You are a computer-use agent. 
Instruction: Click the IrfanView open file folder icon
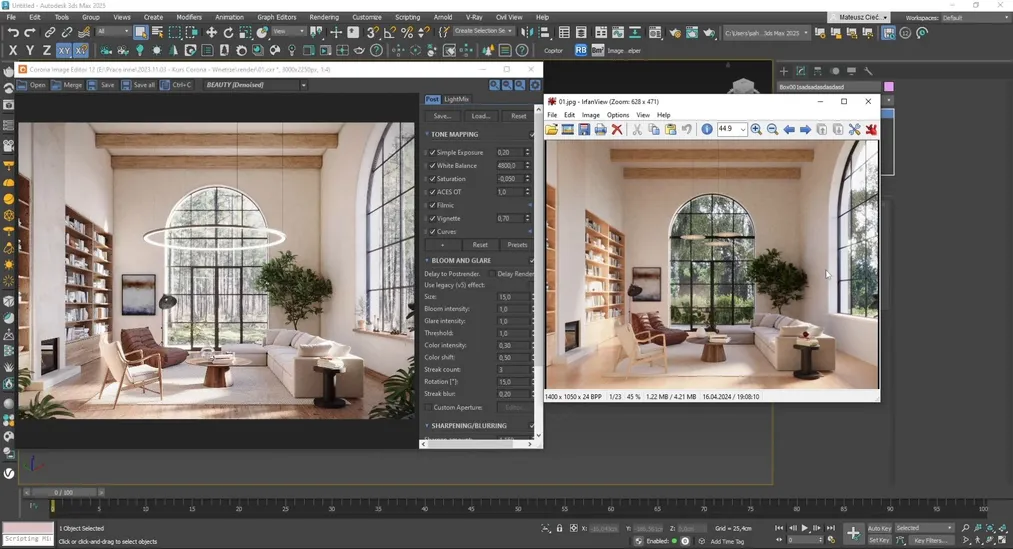point(552,129)
